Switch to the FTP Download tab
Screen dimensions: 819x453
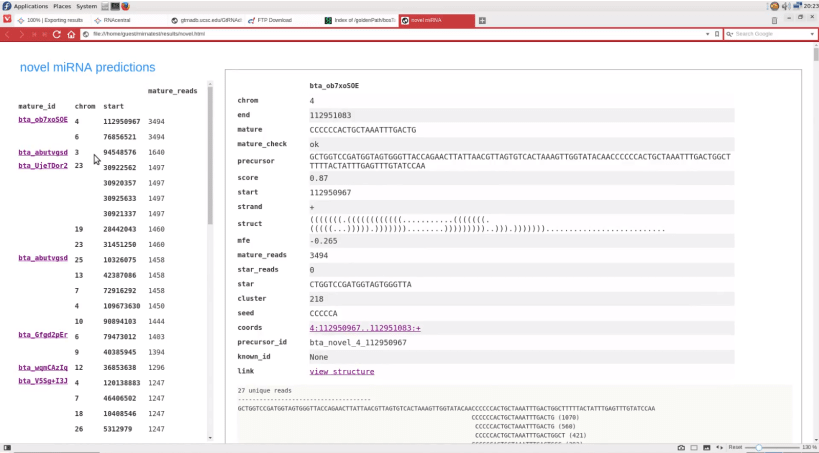click(283, 20)
